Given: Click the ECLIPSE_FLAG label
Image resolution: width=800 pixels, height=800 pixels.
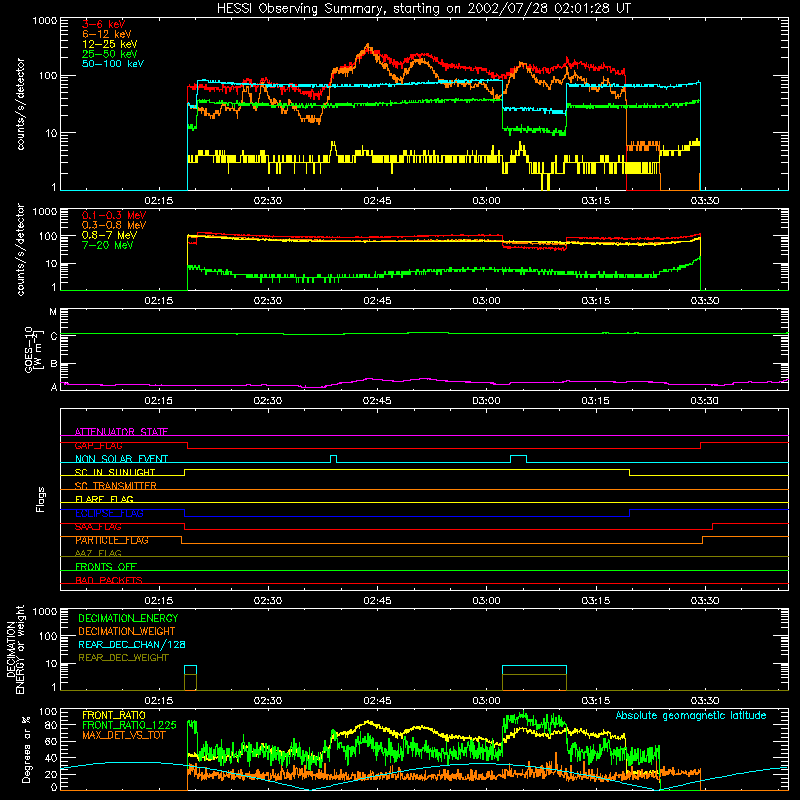Looking at the screenshot, I should coord(109,513).
